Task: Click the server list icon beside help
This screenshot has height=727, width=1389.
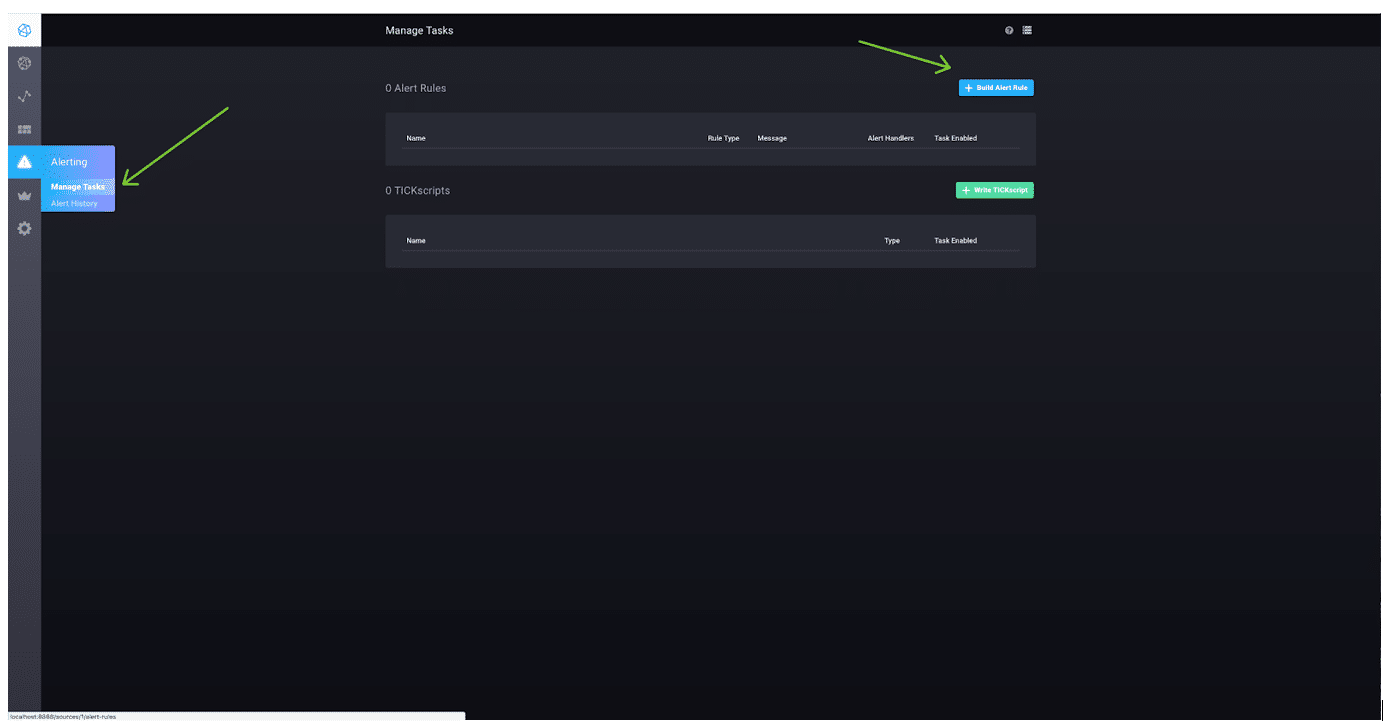Action: (1027, 30)
